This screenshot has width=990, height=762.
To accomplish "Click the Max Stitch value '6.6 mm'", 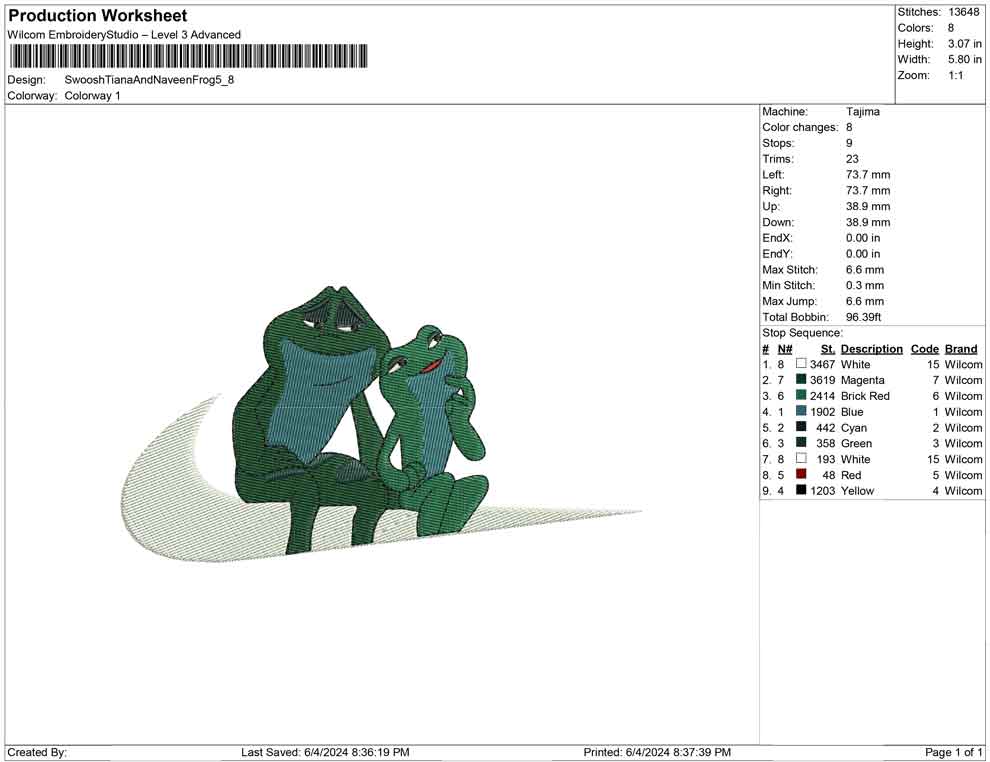I will coord(865,270).
